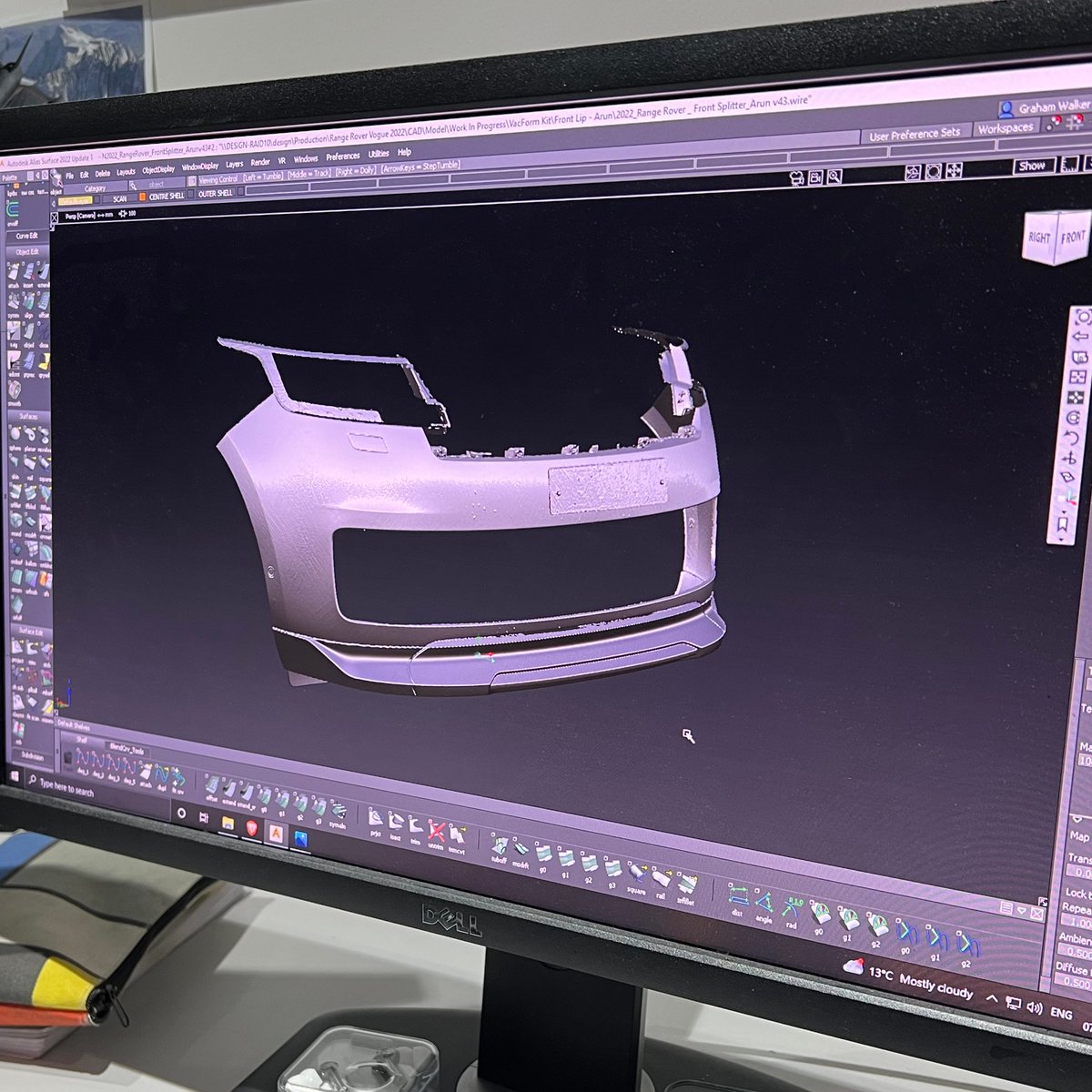Viewport: 1092px width, 1092px height.
Task: Select the SCAN layer button
Action: [119, 198]
